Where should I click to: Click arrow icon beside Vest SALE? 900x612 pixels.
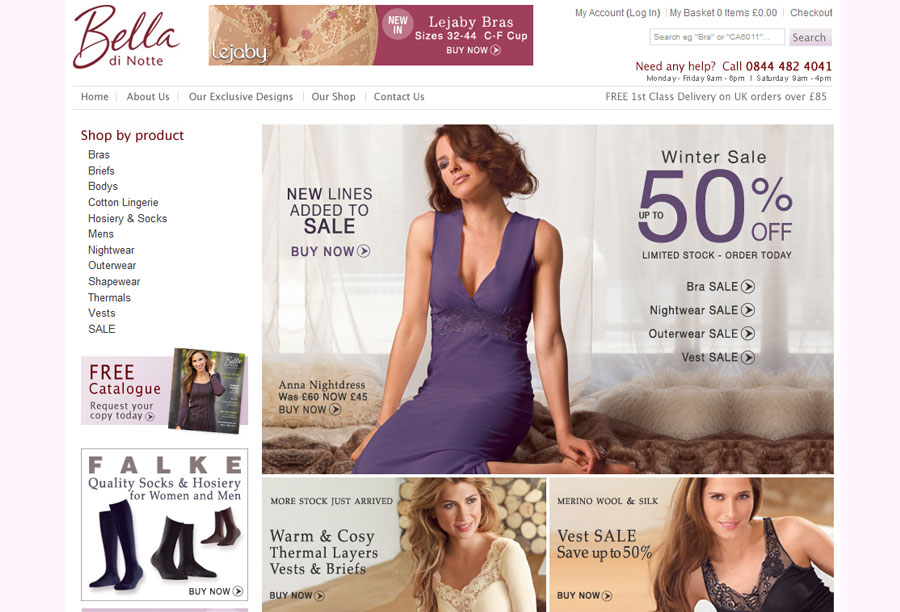point(747,357)
